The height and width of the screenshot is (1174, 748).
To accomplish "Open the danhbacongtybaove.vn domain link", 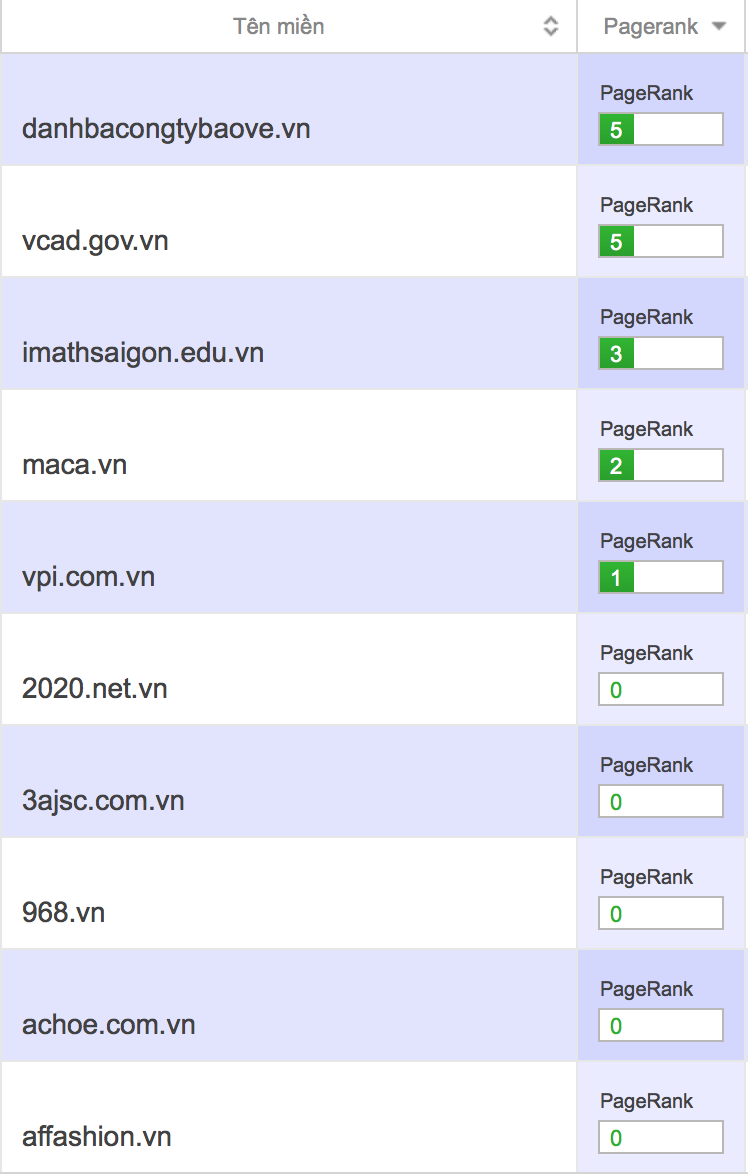I will click(x=166, y=129).
